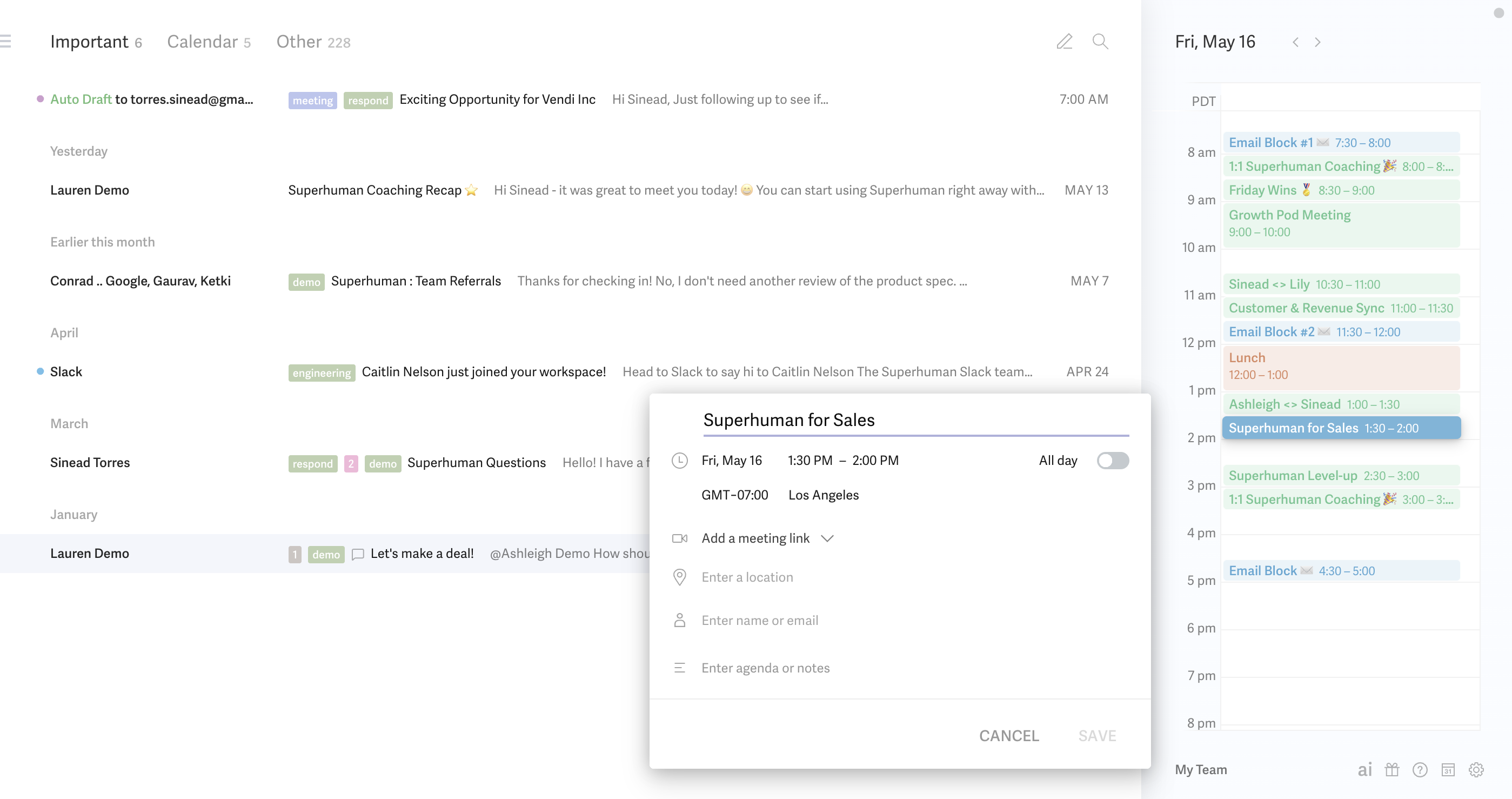Change end time 2:00 PM
The height and width of the screenshot is (799, 1512).
(x=875, y=460)
